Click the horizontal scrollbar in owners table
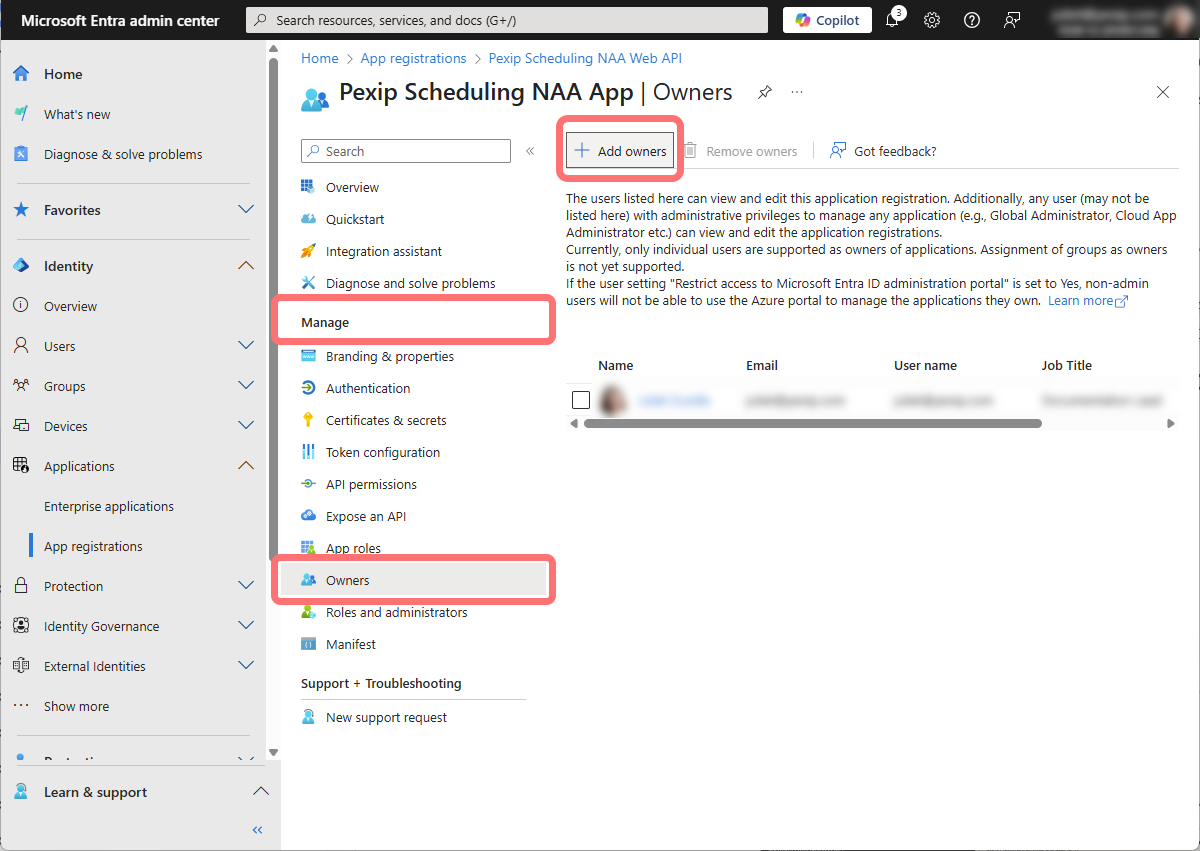1200x851 pixels. [x=812, y=424]
